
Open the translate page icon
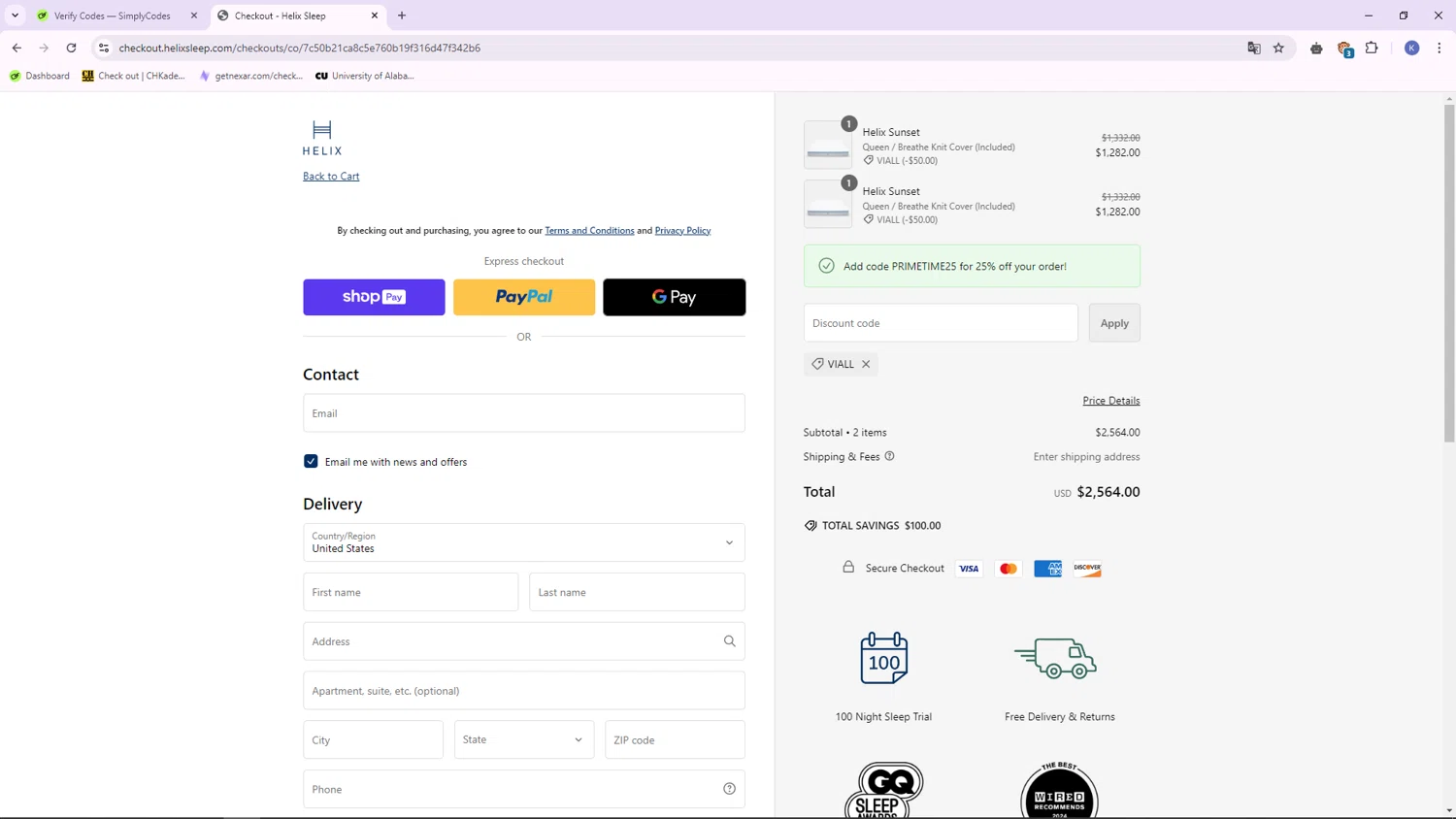[x=1254, y=48]
